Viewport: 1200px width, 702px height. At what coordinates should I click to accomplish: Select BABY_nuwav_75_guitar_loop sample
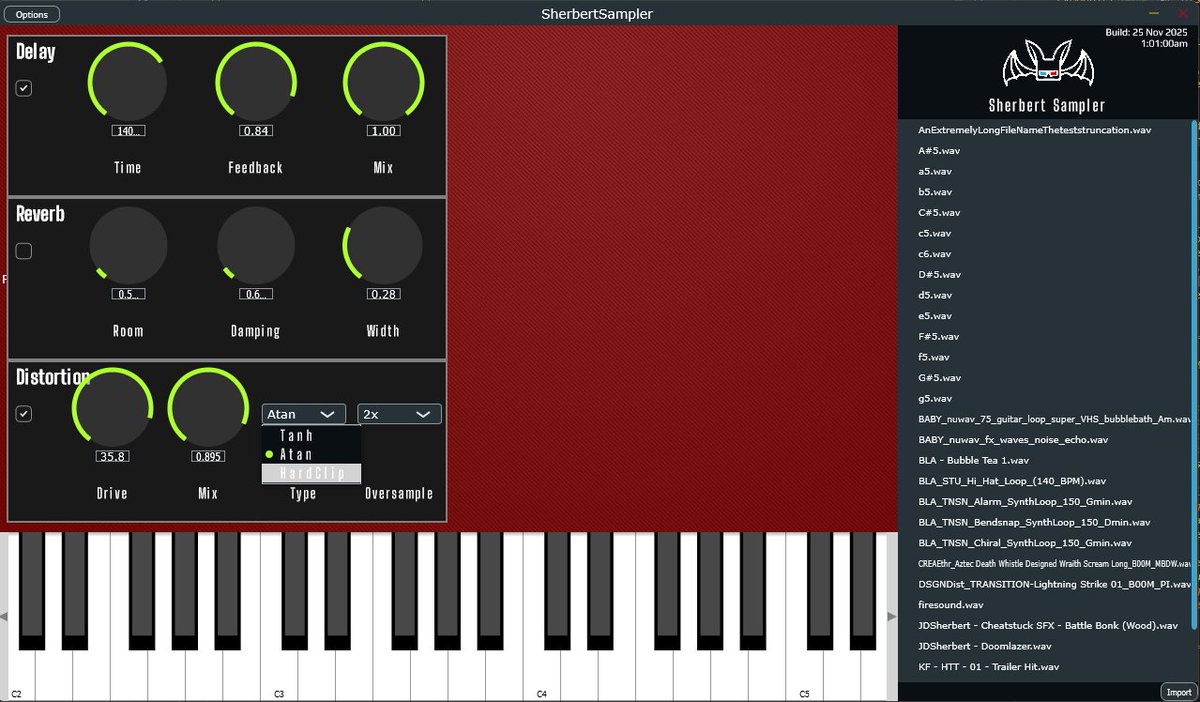coord(1045,419)
